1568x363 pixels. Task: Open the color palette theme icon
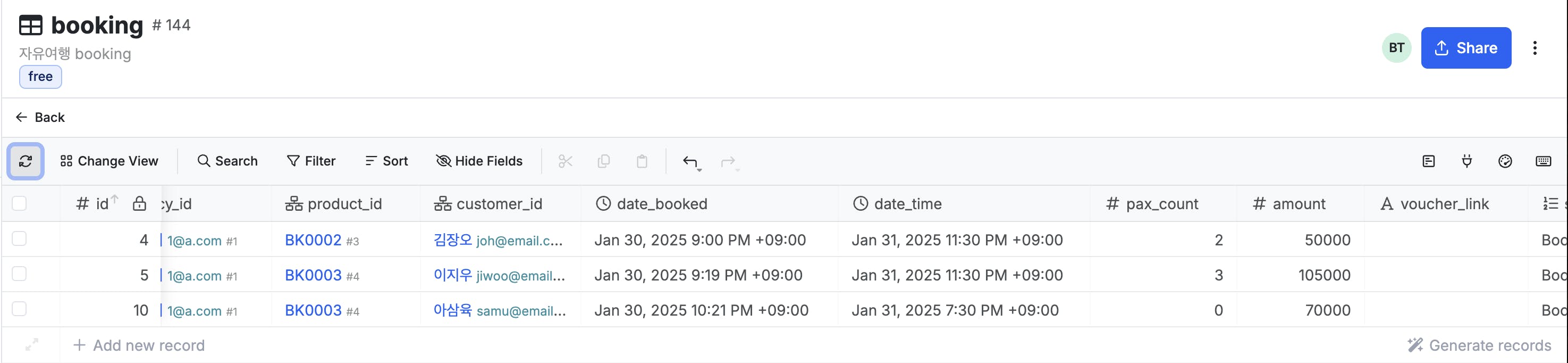(x=1505, y=161)
